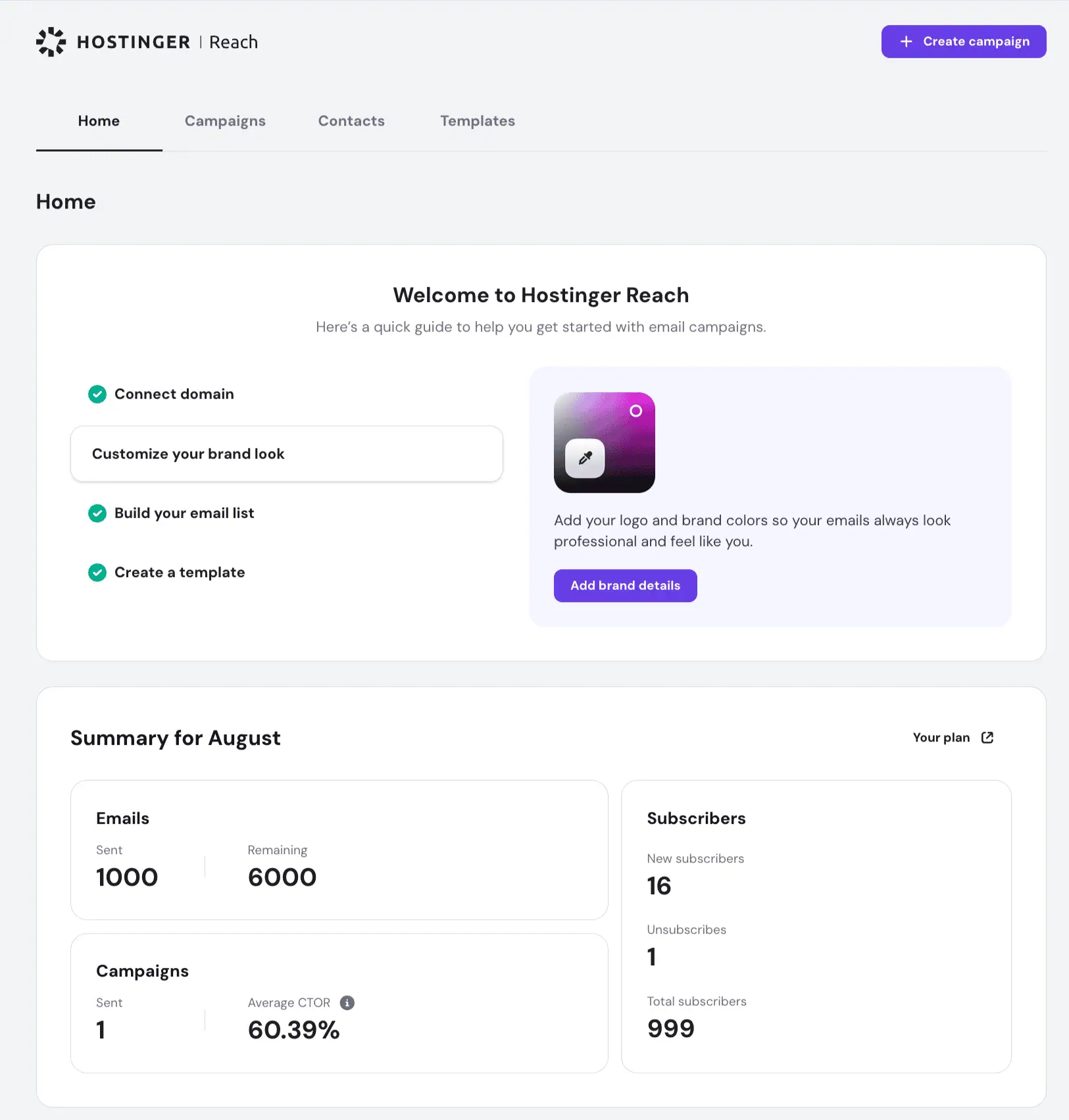
Task: Click the Create campaign button
Action: (964, 41)
